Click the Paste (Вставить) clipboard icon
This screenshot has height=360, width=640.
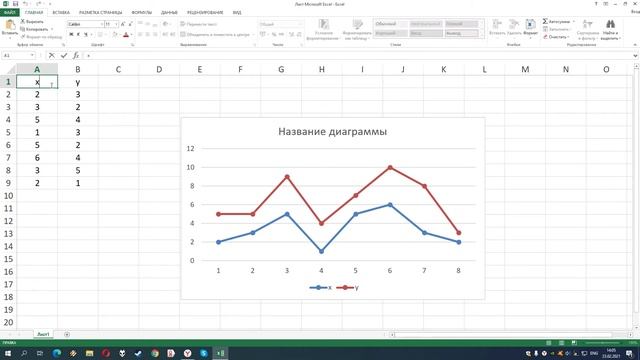(x=9, y=25)
